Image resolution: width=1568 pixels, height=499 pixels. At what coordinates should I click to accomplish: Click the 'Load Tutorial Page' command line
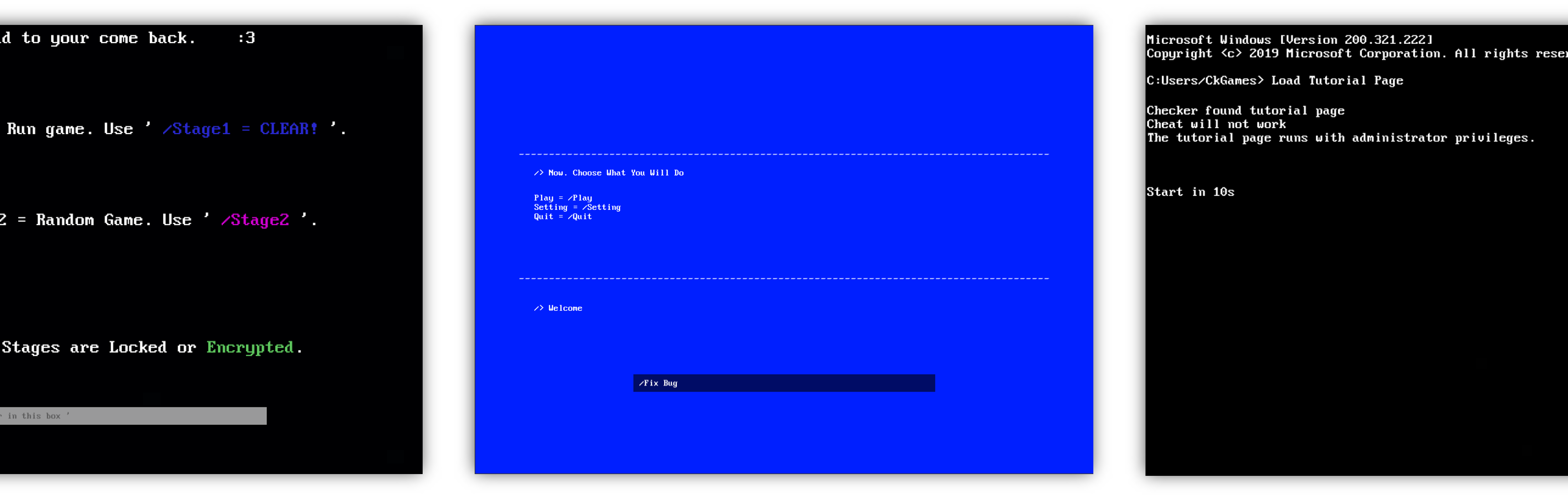1275,80
